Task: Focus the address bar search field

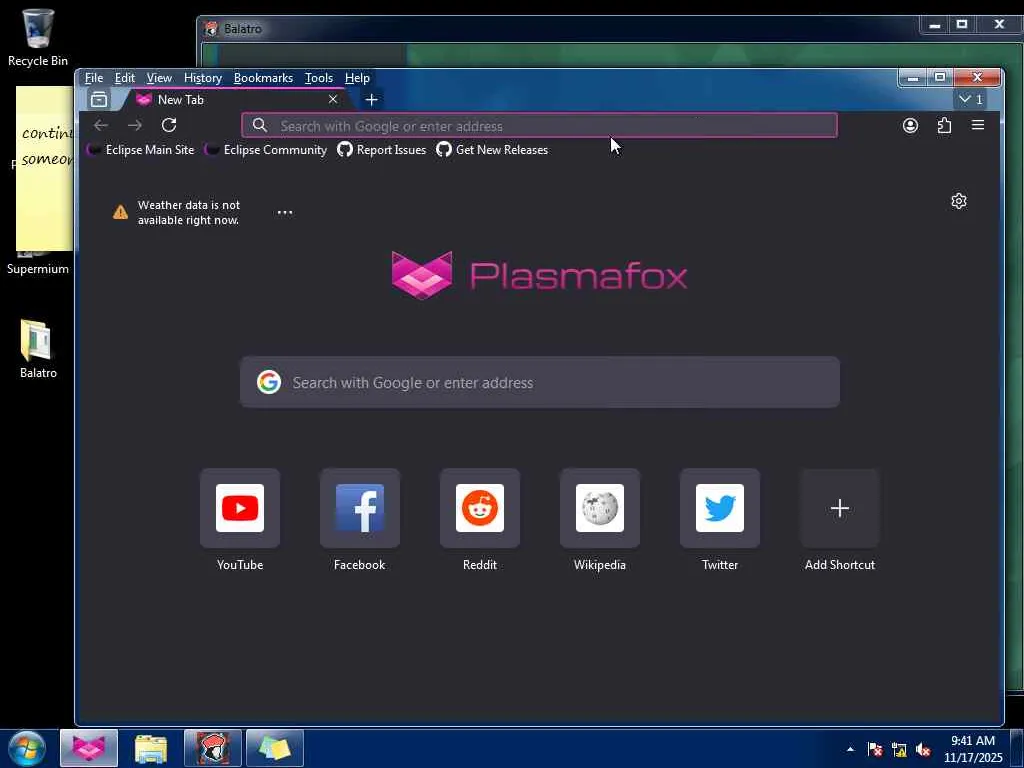Action: [x=539, y=125]
